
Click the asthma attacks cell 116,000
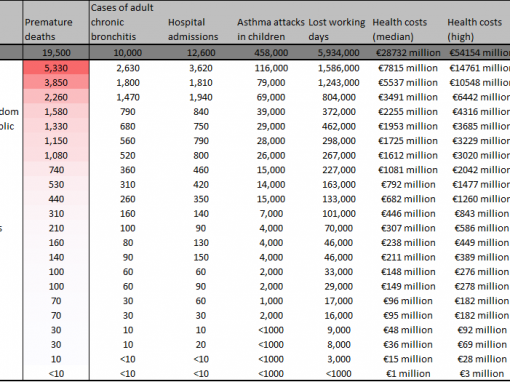271,68
